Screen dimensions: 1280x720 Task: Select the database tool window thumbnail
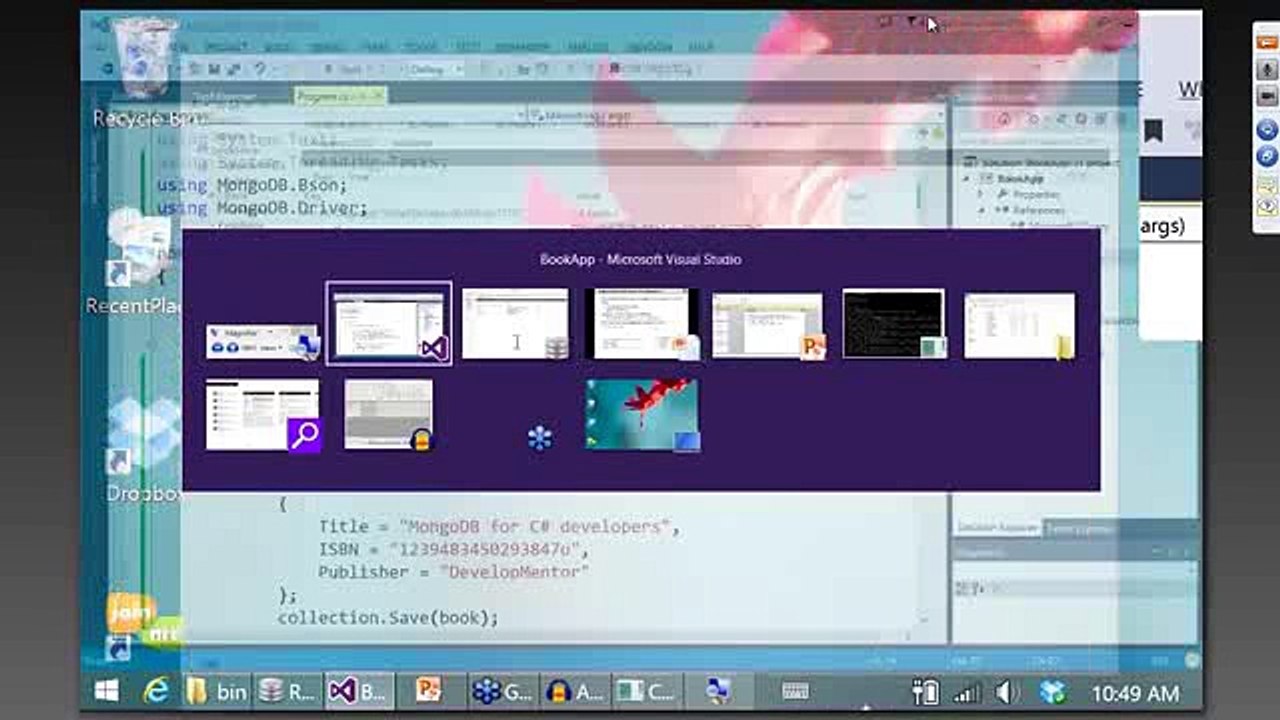click(x=516, y=324)
